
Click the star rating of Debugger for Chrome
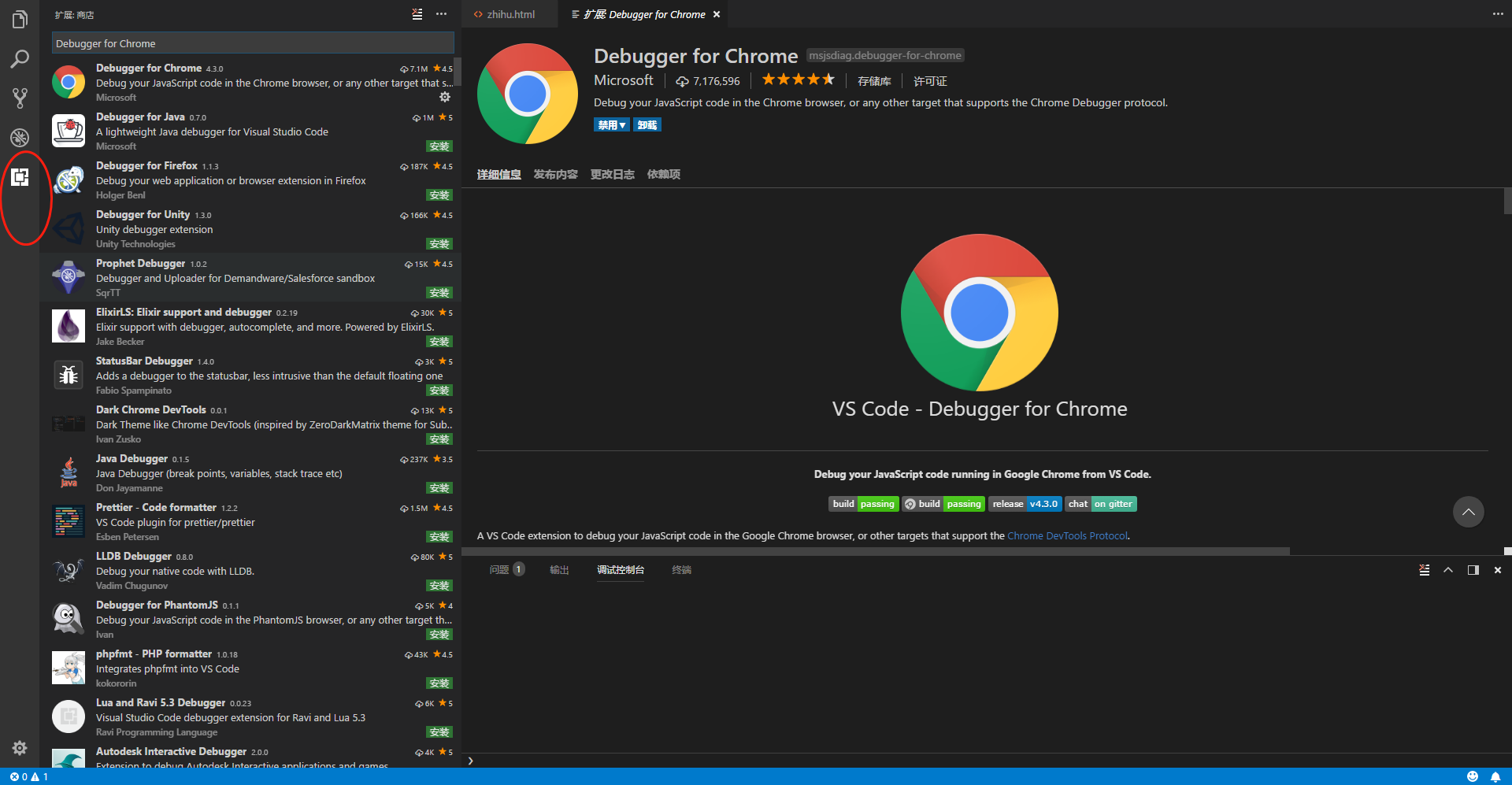[798, 80]
